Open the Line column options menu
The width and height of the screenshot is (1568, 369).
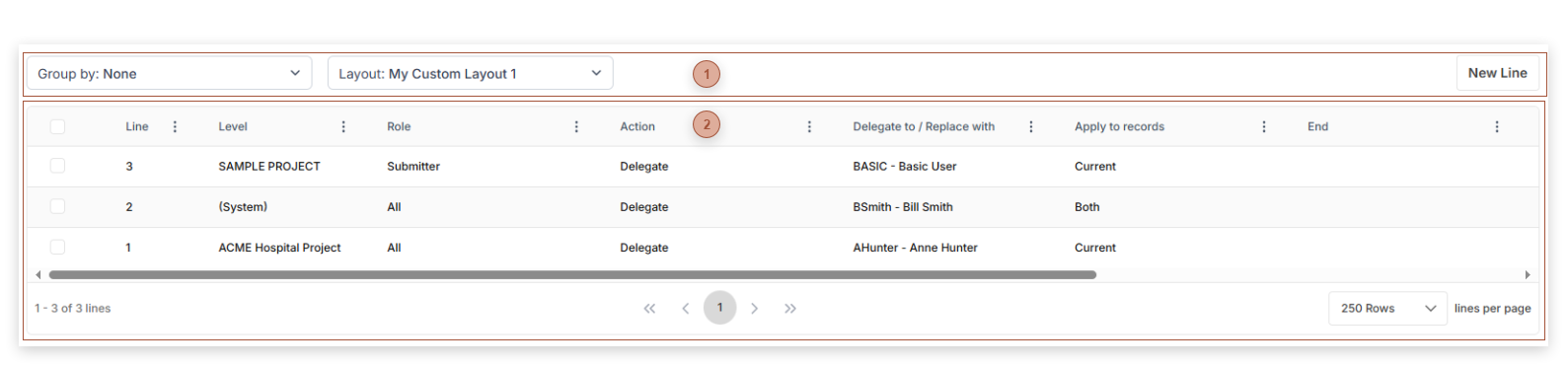[175, 126]
